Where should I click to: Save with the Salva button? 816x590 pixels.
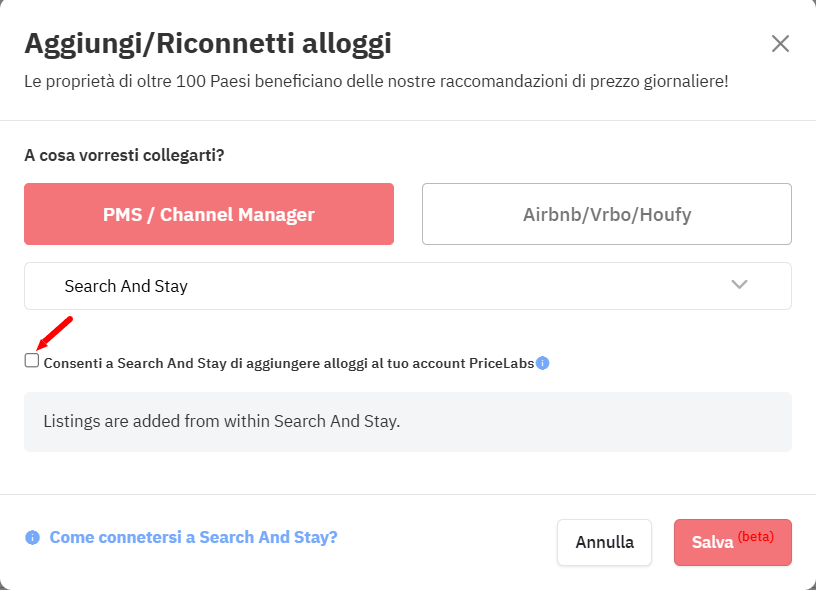point(733,542)
